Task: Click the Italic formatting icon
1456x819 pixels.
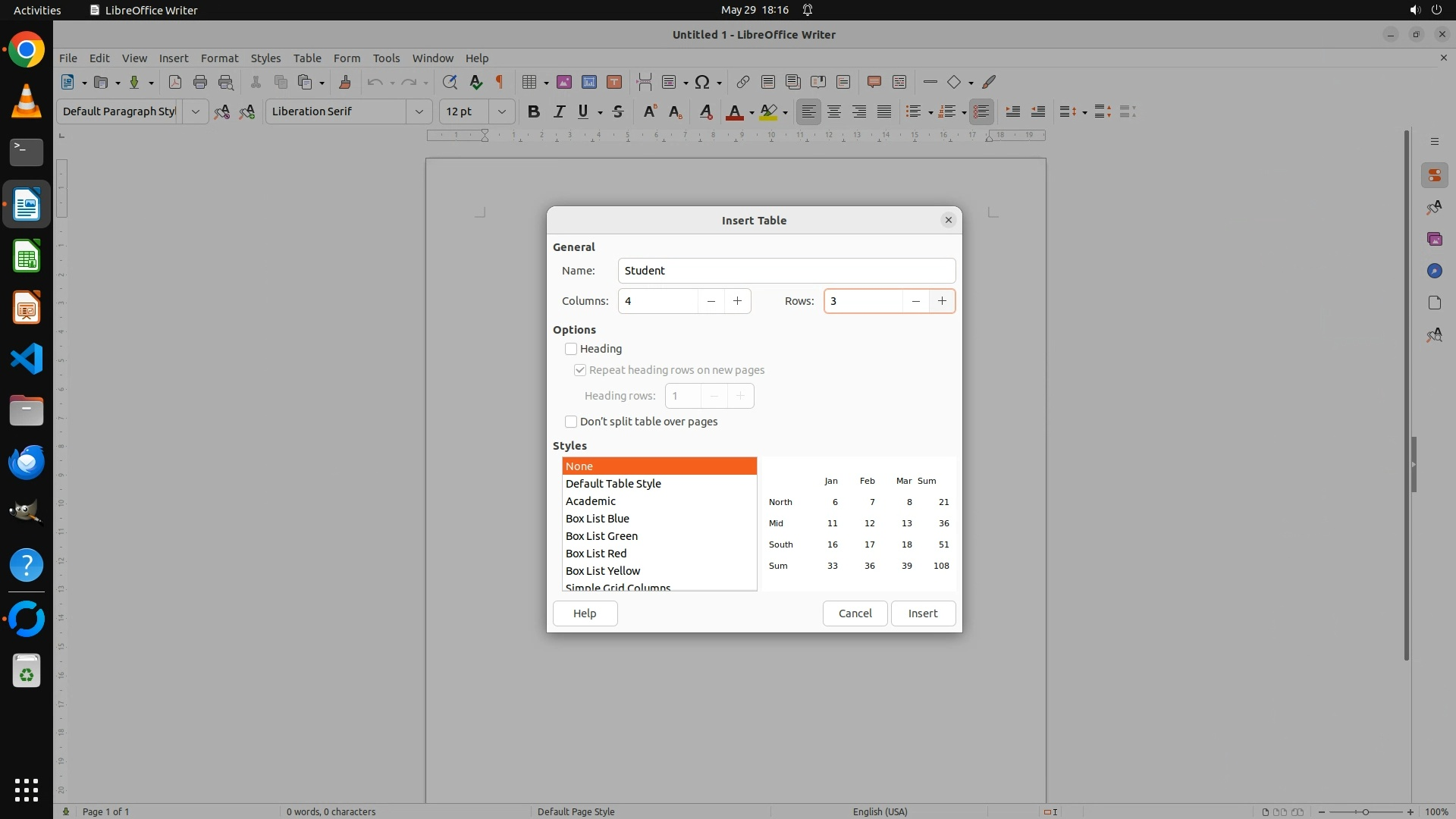Action: (559, 111)
